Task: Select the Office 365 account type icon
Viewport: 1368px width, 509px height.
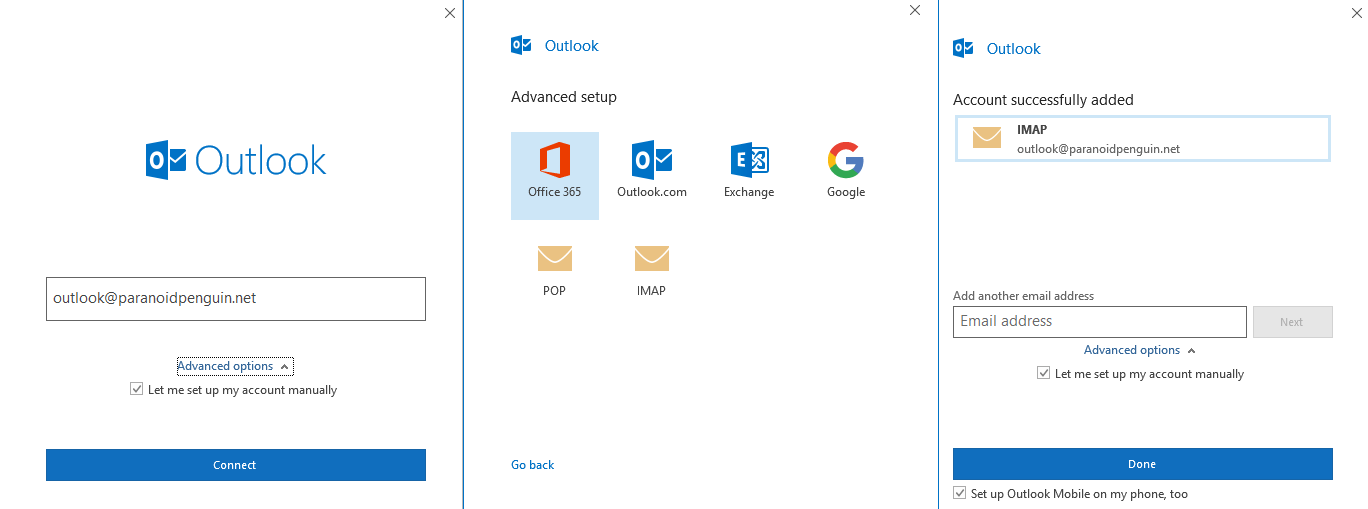Action: coord(554,160)
